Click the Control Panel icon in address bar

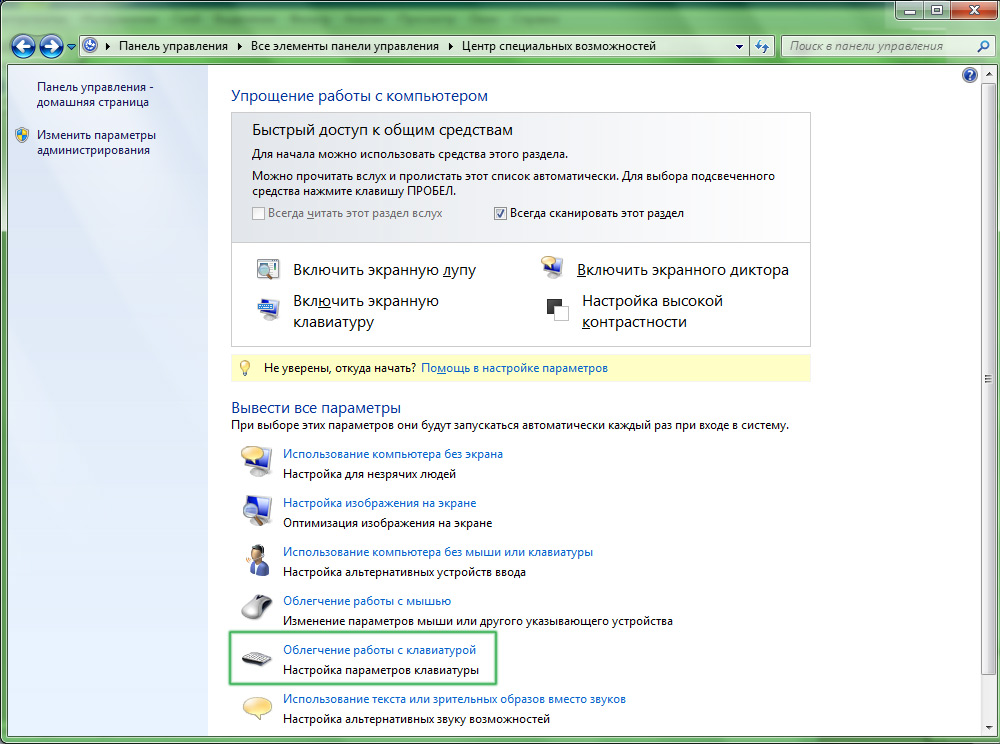pos(91,46)
